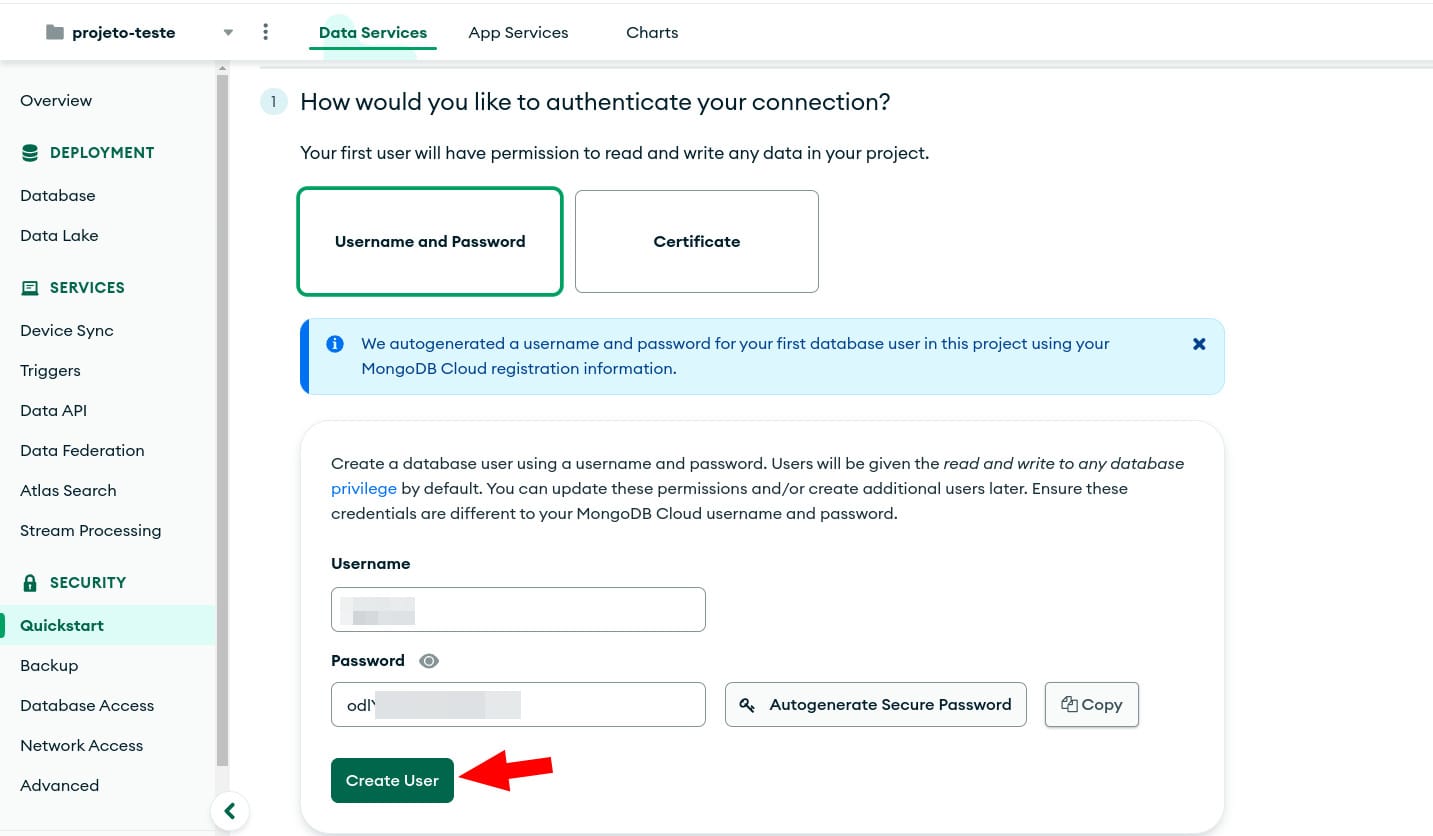Open Database Access in the sidebar
This screenshot has height=836, width=1433.
pyautogui.click(x=87, y=705)
